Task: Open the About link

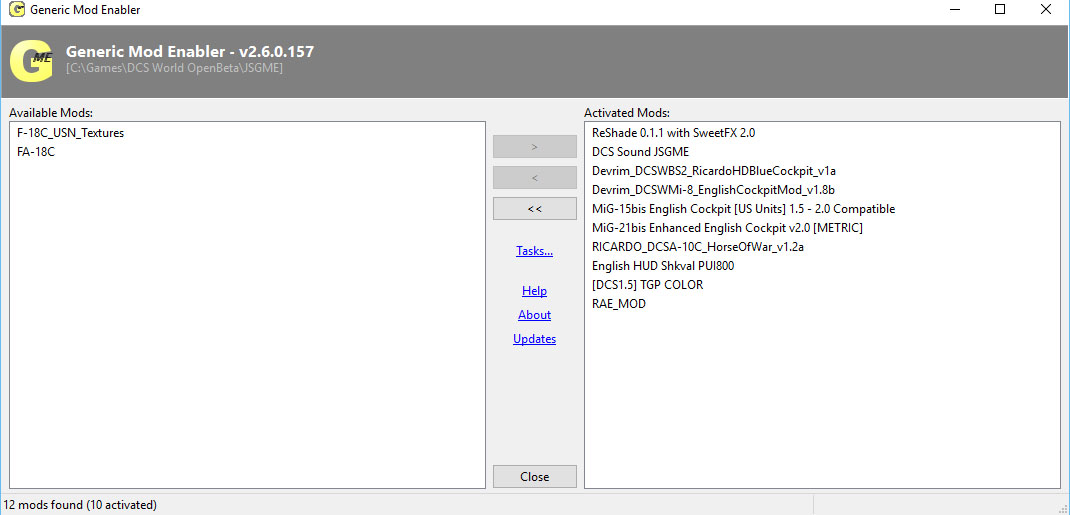Action: [534, 315]
